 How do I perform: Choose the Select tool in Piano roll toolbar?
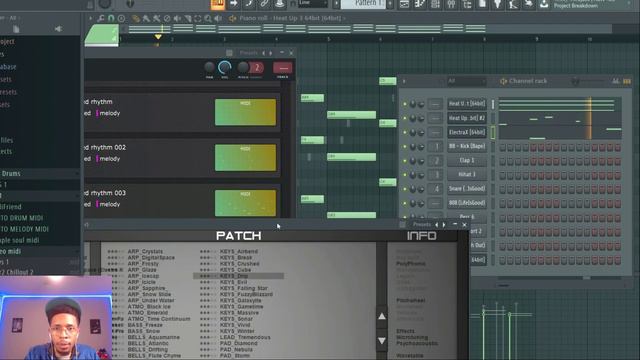click(198, 18)
